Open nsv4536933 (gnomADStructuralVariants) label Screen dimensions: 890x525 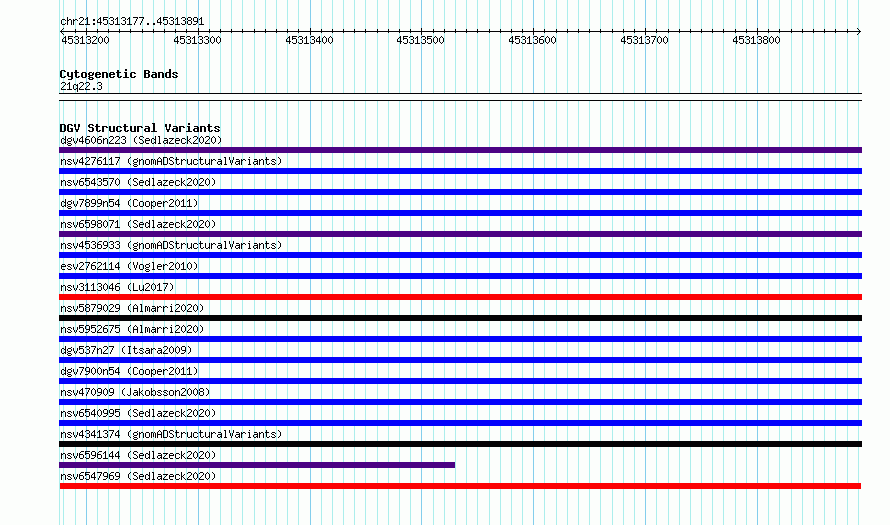(x=171, y=245)
